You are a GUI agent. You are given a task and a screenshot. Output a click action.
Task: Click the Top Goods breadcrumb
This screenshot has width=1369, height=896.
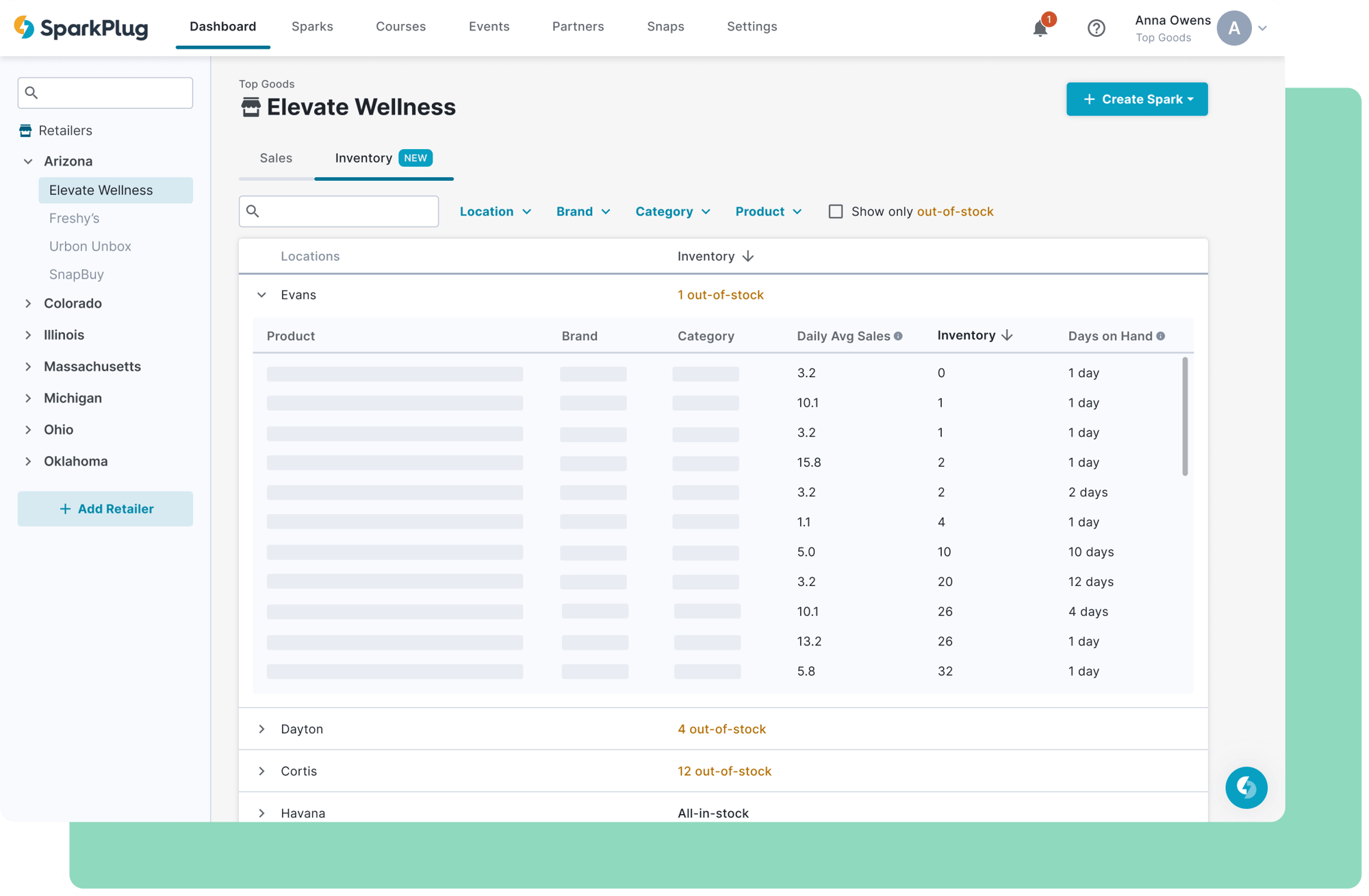click(x=266, y=84)
